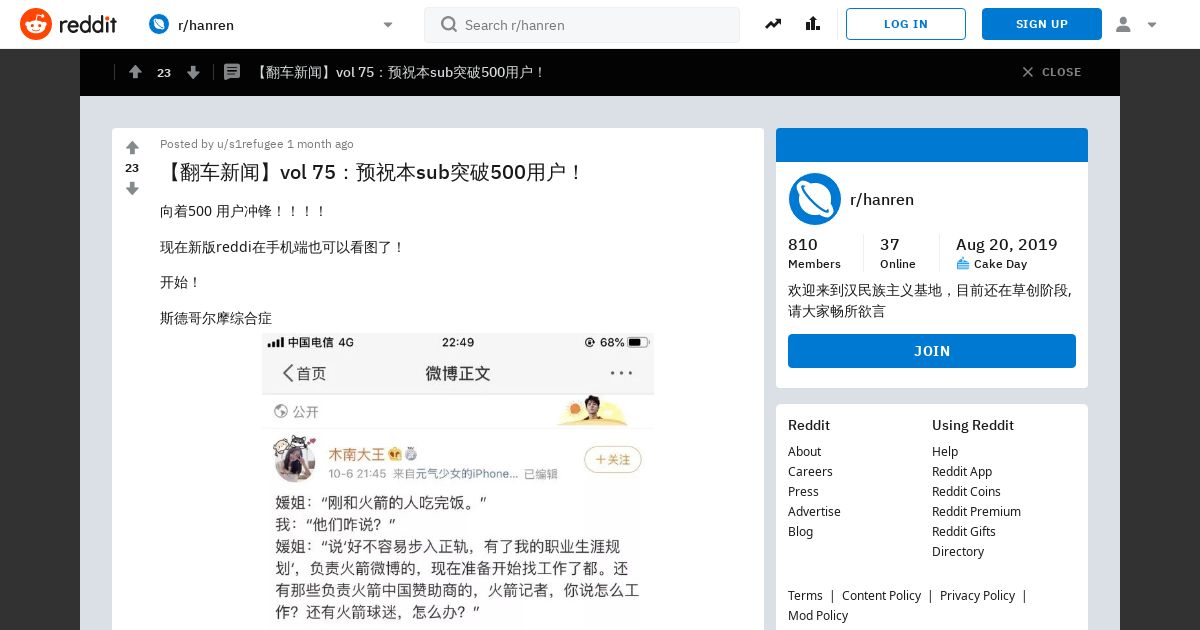Open author u/s1refugee profile link
This screenshot has height=630, width=1200.
pyautogui.click(x=250, y=144)
